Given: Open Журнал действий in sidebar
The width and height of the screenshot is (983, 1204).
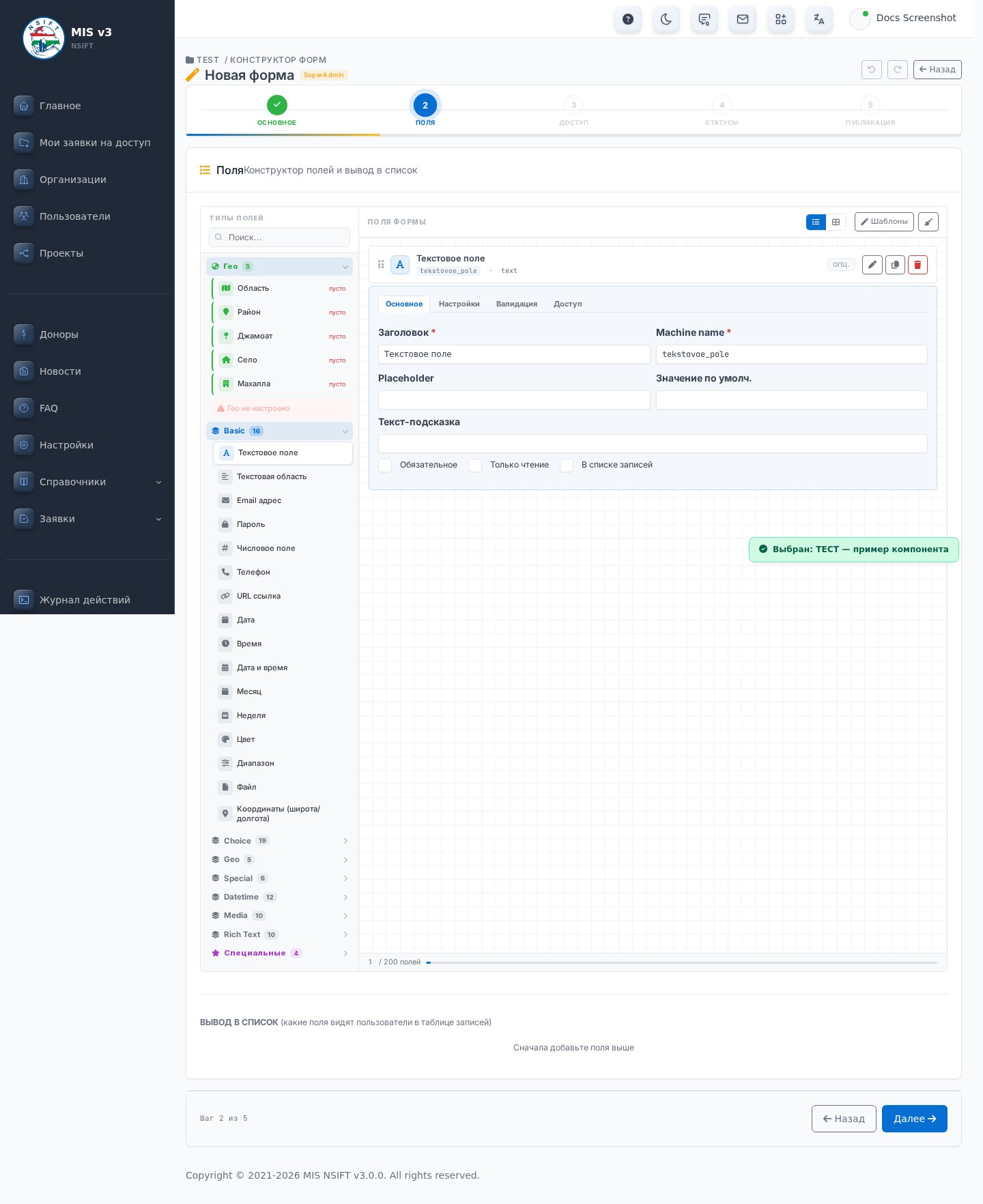Looking at the screenshot, I should pyautogui.click(x=87, y=600).
